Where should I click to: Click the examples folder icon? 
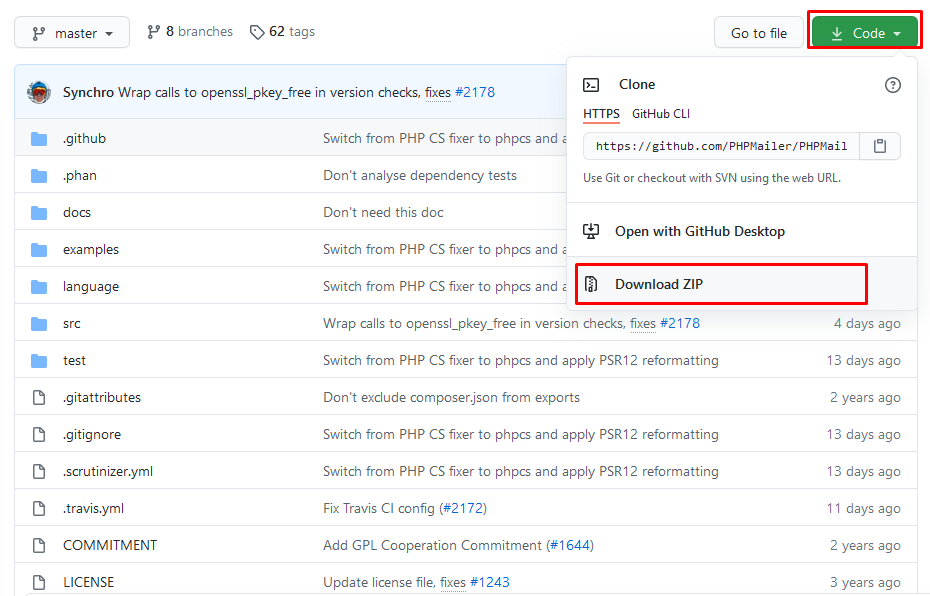pyautogui.click(x=39, y=250)
